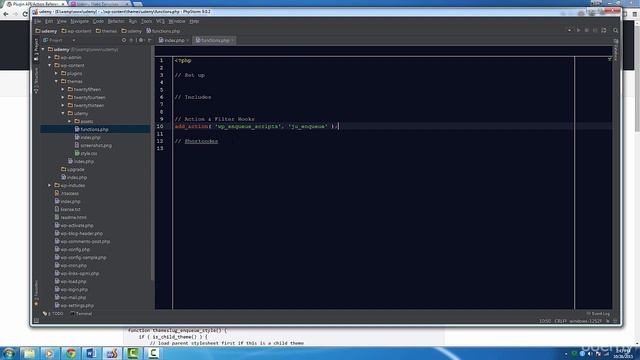This screenshot has width=640, height=360.
Task: Select wp-blog-header.php in project tree
Action: [x=79, y=233]
